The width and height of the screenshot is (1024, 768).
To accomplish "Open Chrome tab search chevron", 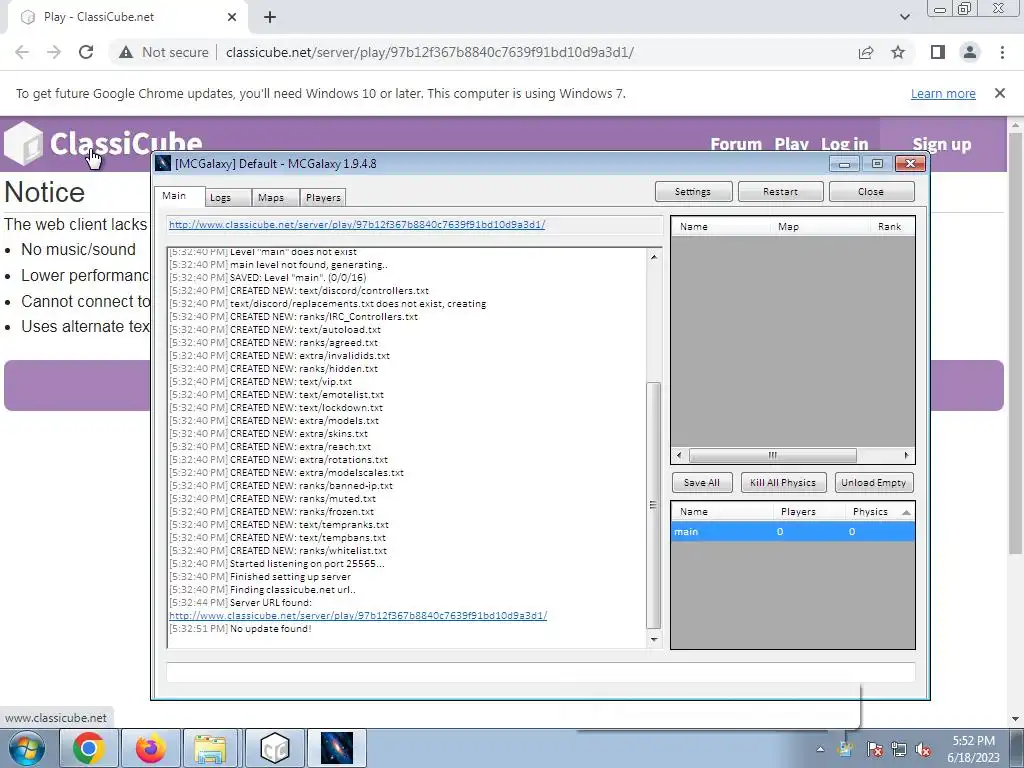I will pyautogui.click(x=904, y=17).
